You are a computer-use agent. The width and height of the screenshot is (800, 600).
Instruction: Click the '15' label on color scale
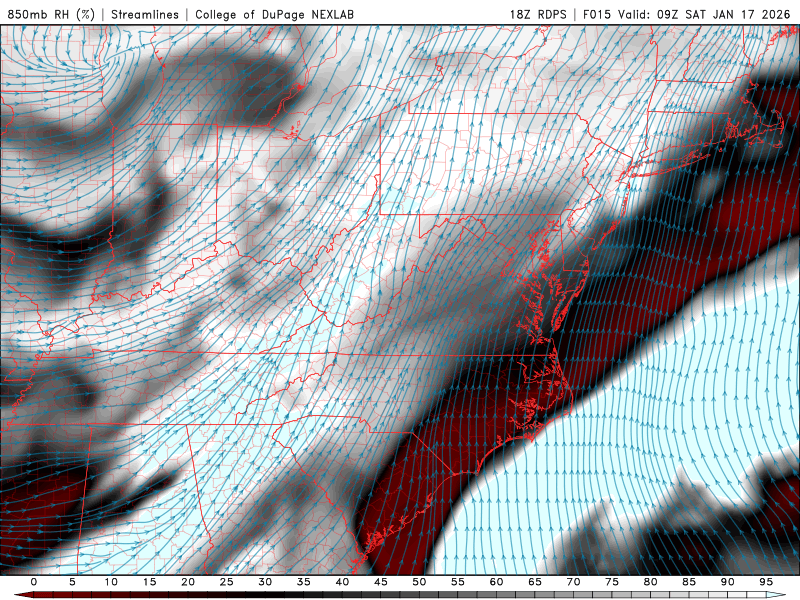[149, 582]
